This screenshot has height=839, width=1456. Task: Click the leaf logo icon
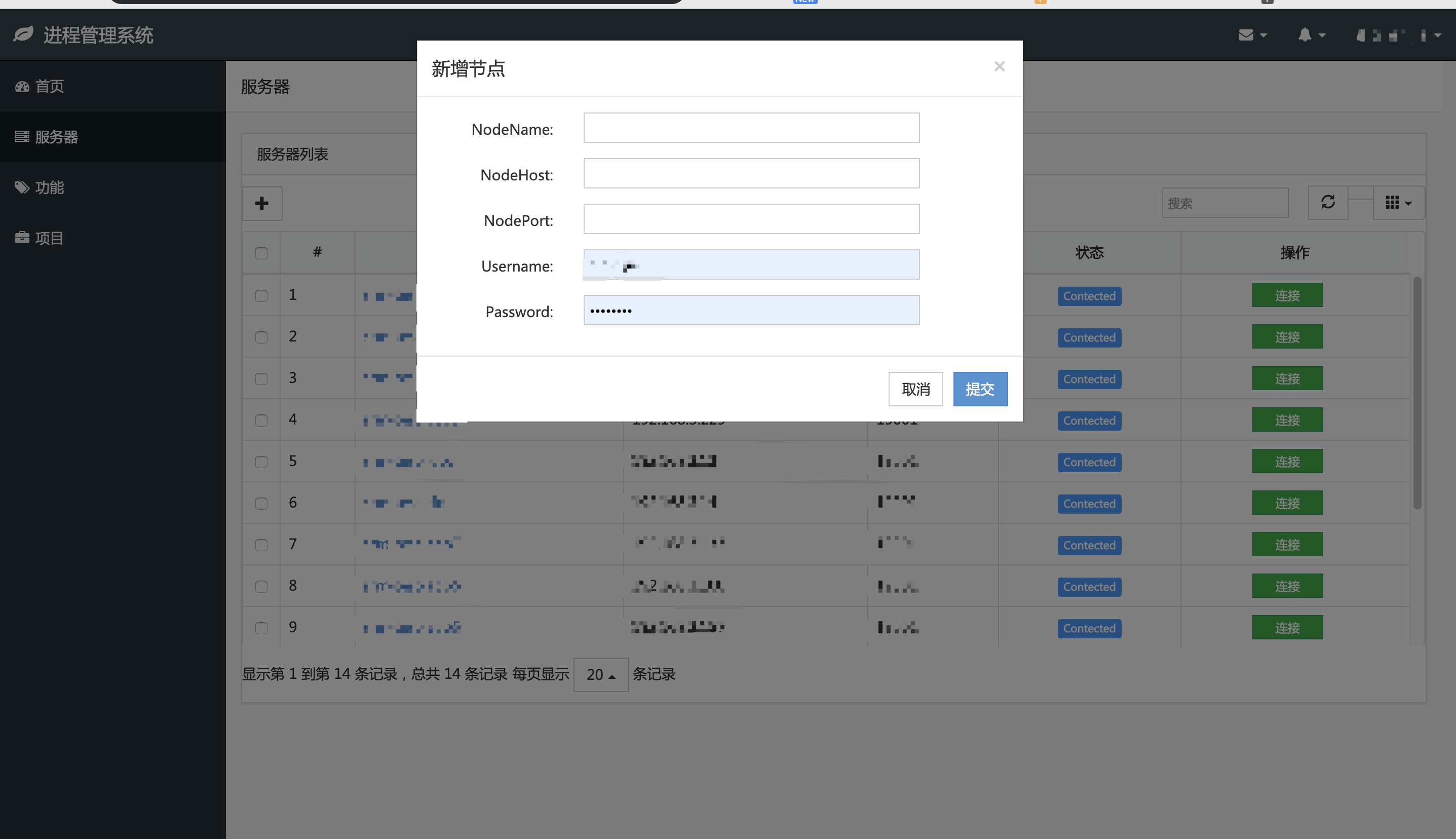[23, 34]
